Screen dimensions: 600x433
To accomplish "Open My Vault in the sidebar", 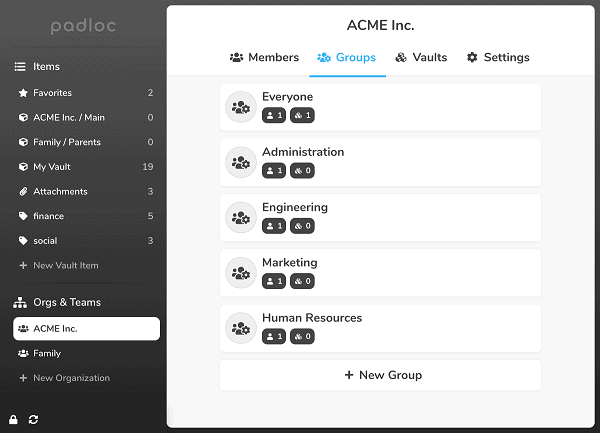I will click(x=86, y=167).
